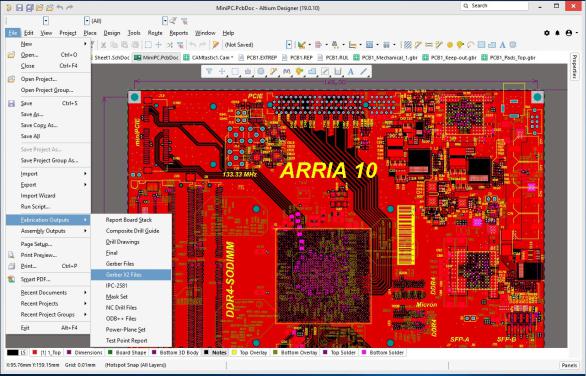Click the Place Line tool in the active bar
Image resolution: width=586 pixels, height=376 pixels.
(x=363, y=71)
